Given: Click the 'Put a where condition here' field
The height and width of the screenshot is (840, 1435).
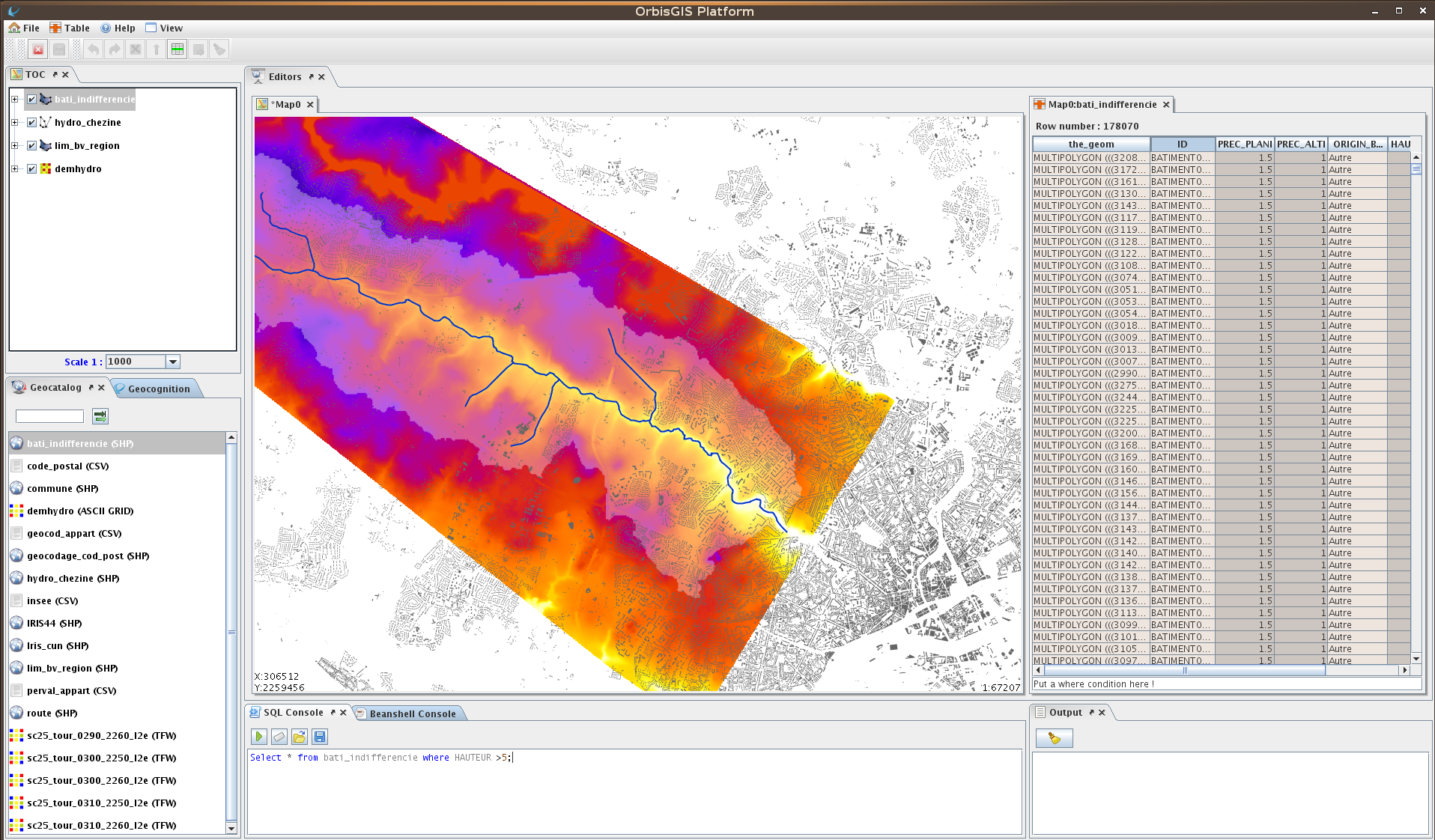Looking at the screenshot, I should click(x=1225, y=684).
